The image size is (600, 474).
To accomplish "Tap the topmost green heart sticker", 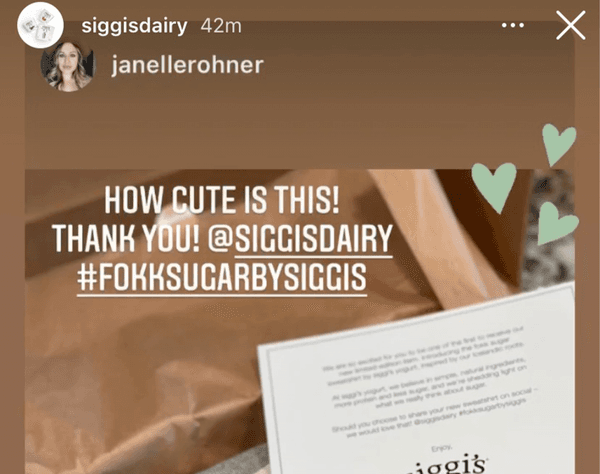I will point(559,144).
